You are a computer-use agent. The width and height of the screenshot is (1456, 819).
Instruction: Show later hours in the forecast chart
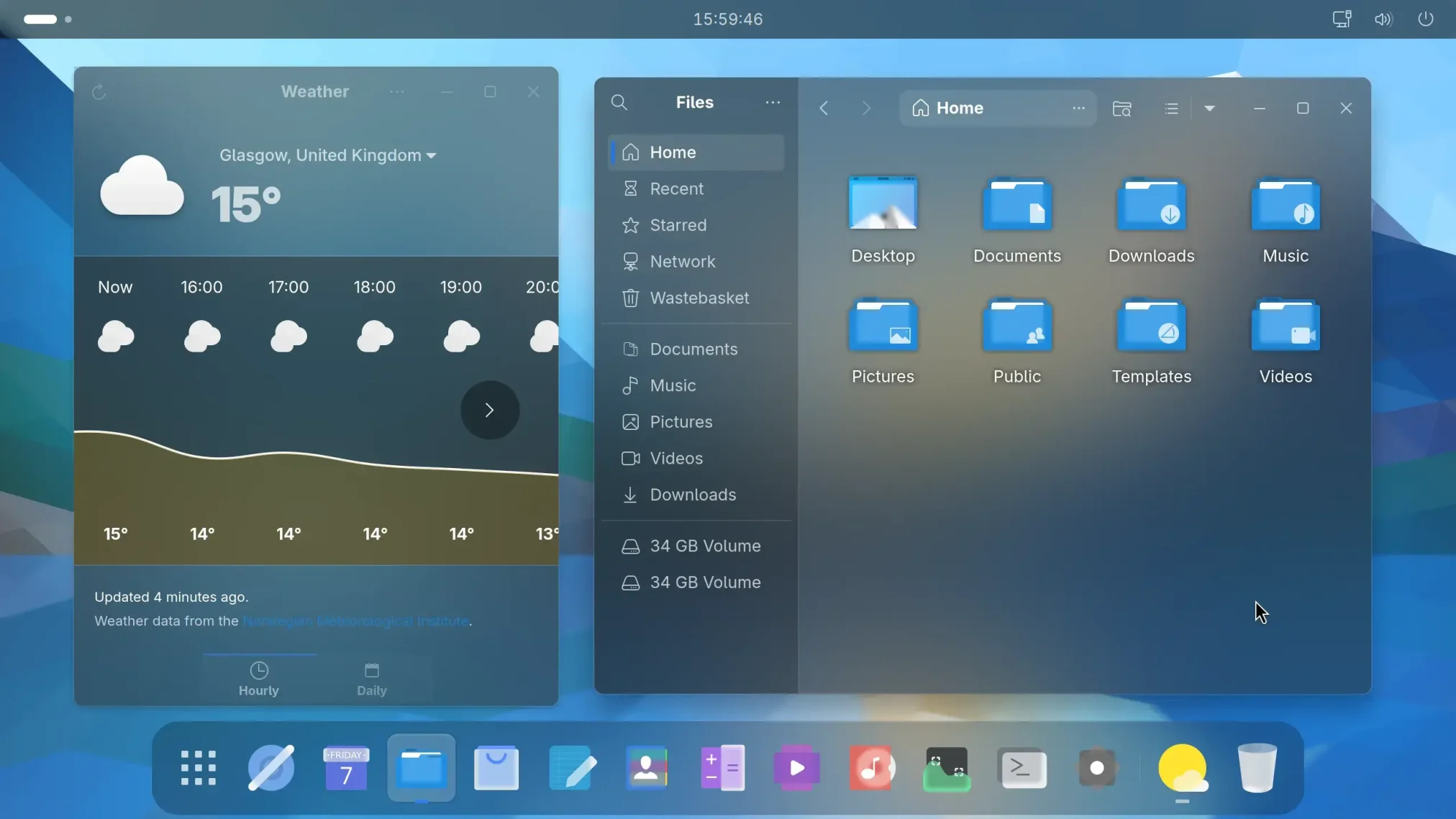pos(489,410)
